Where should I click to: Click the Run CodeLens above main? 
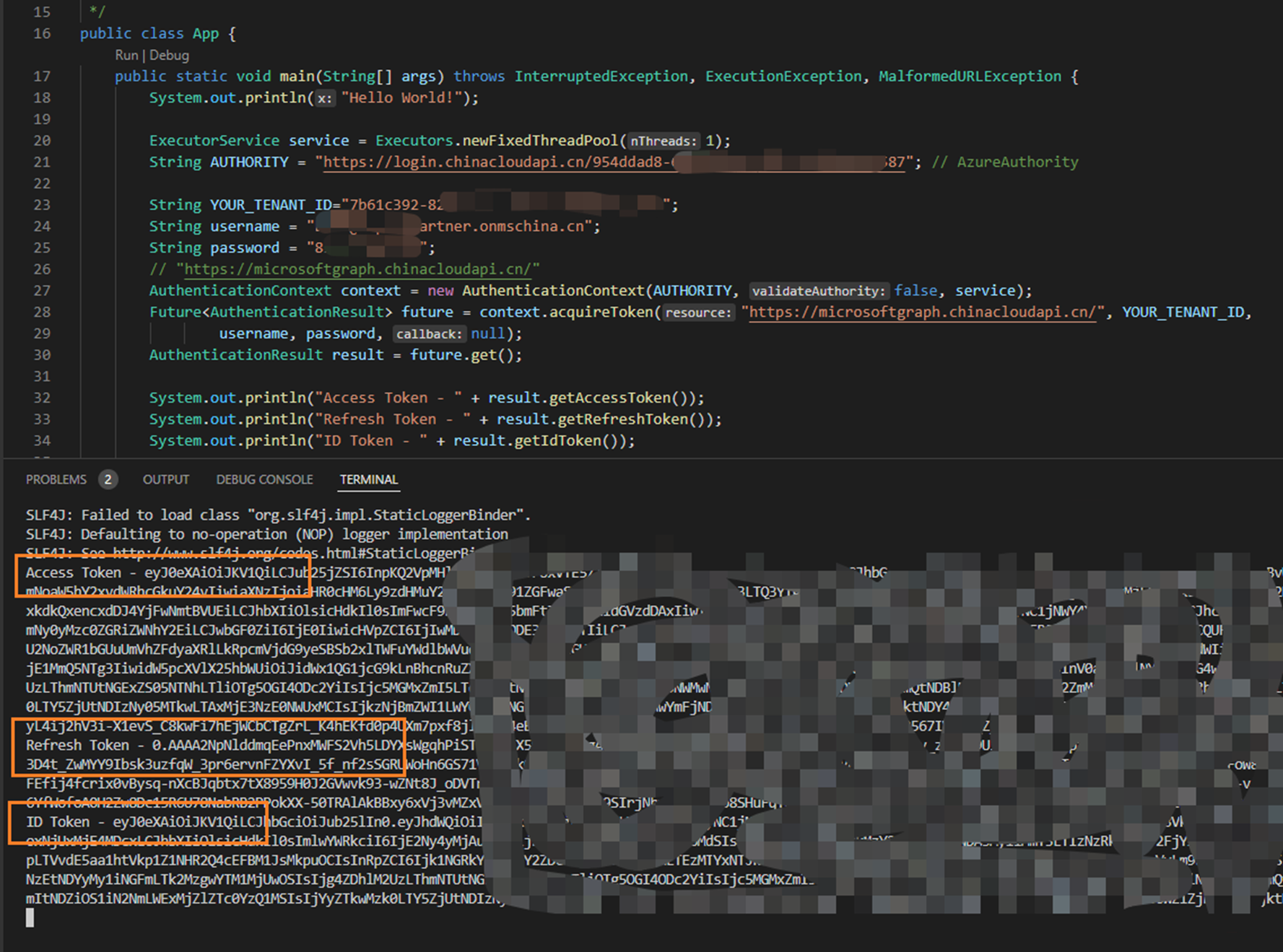point(126,56)
